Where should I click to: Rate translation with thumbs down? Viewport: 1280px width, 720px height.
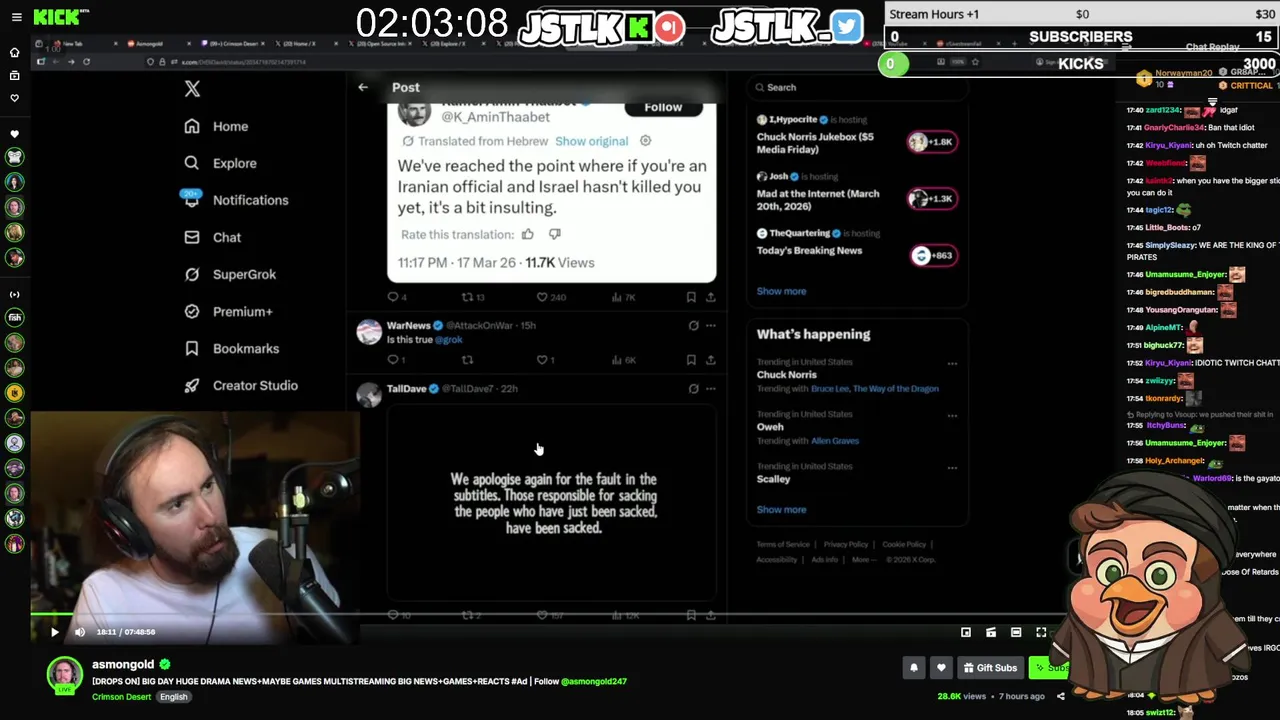click(554, 234)
